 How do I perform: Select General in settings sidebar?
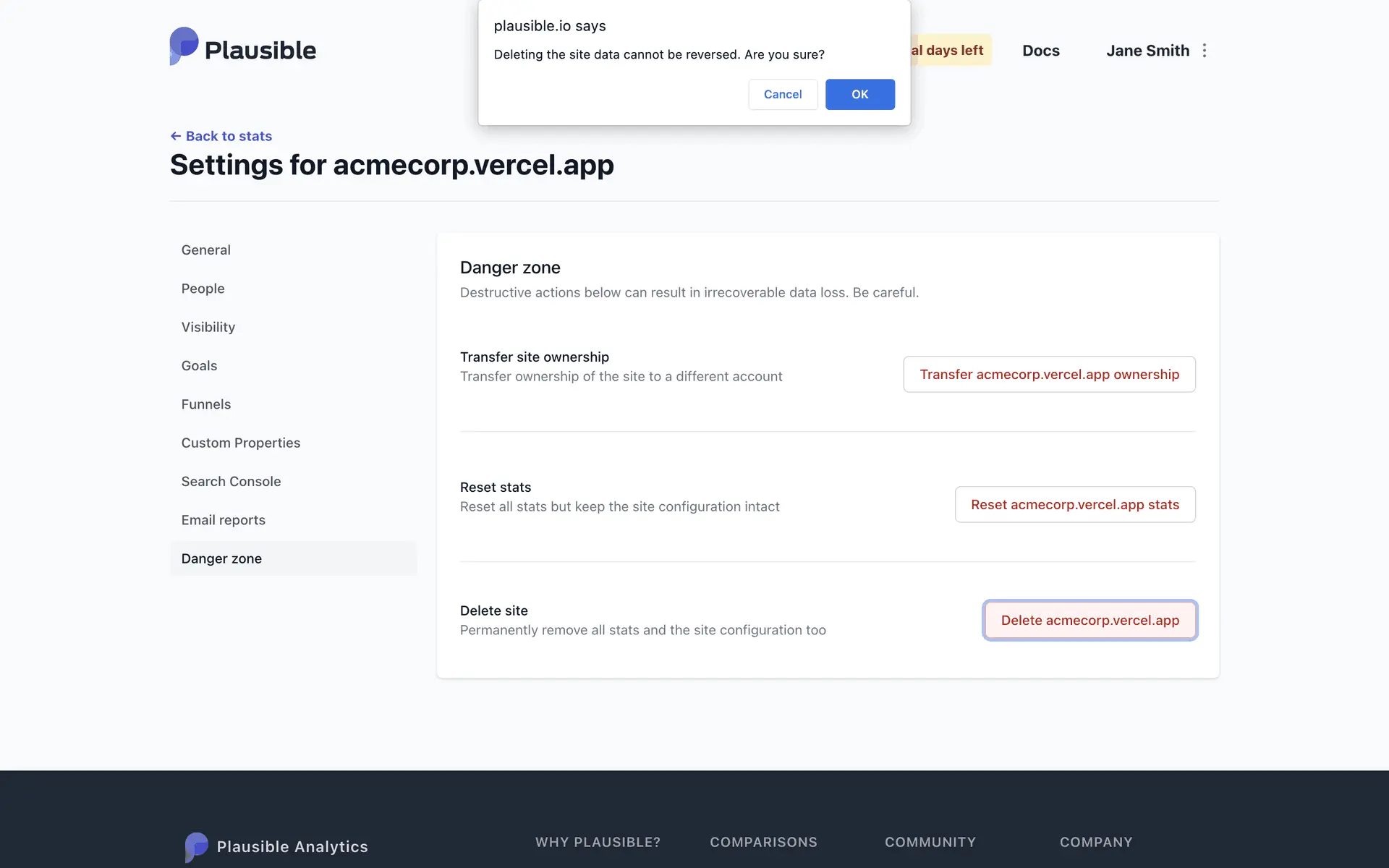pyautogui.click(x=206, y=250)
